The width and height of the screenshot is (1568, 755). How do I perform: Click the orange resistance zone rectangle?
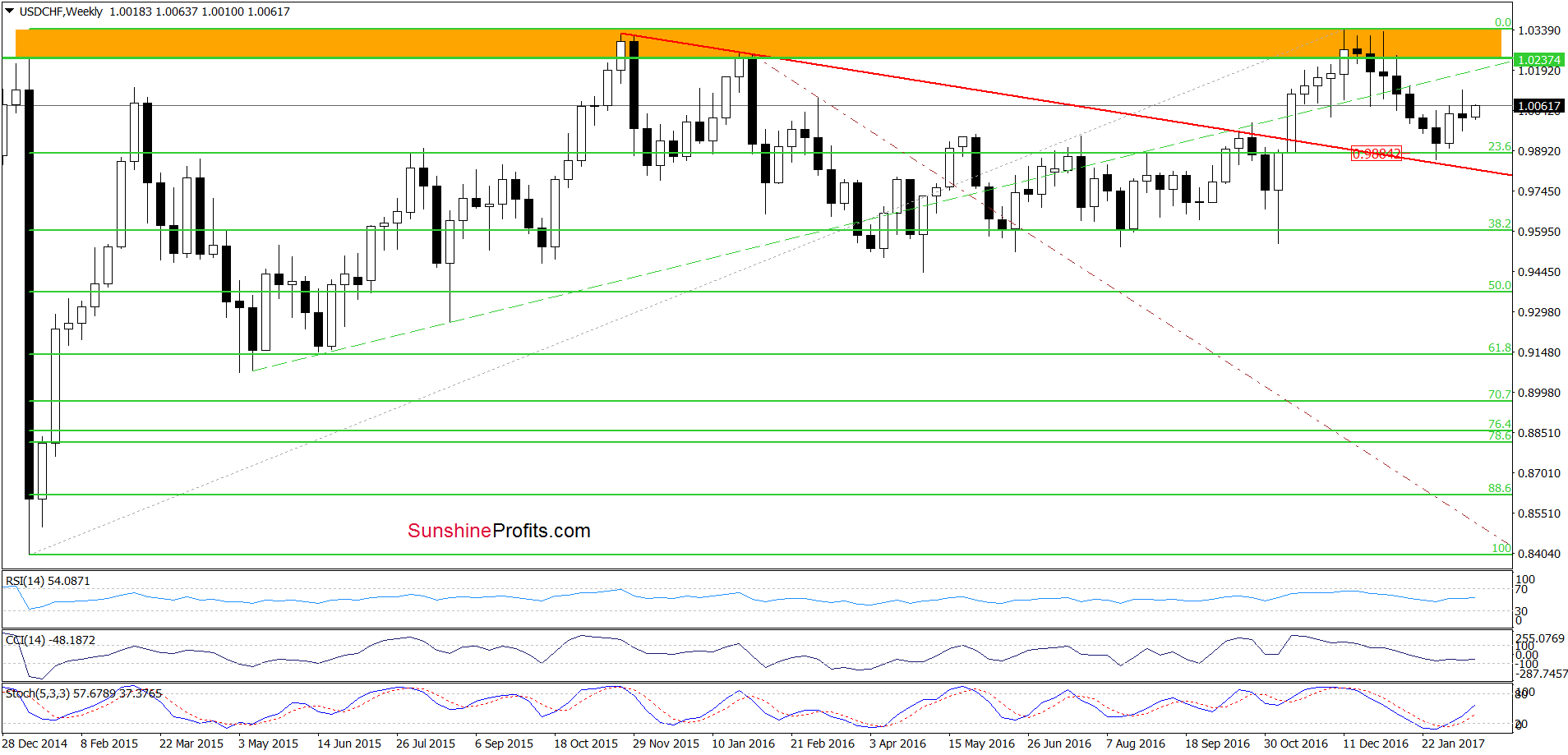coord(758,44)
